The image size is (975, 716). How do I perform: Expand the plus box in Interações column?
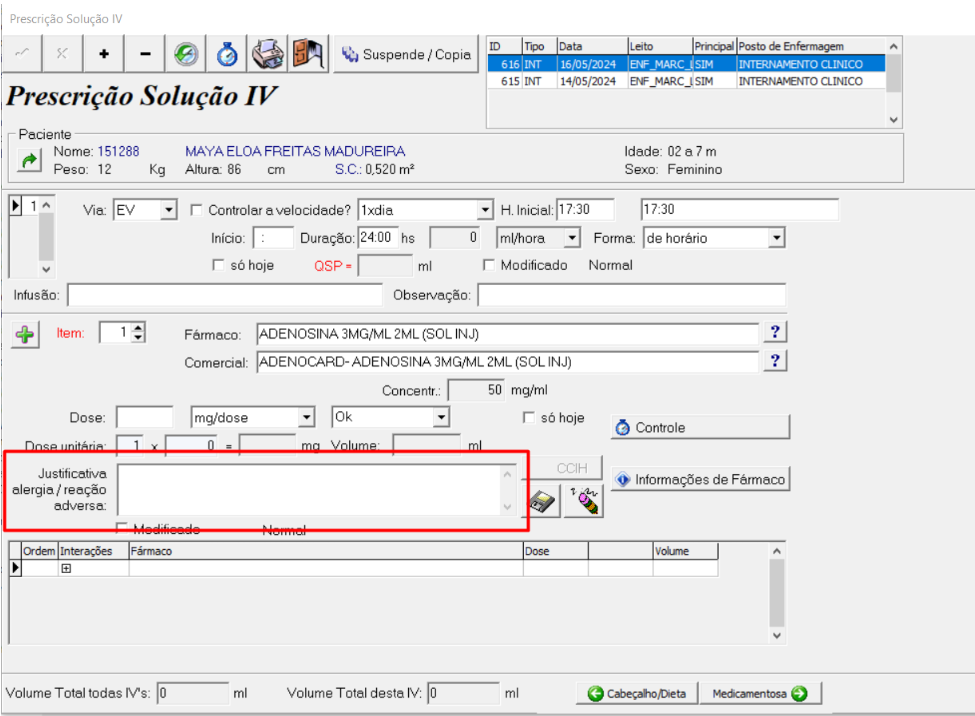click(66, 569)
